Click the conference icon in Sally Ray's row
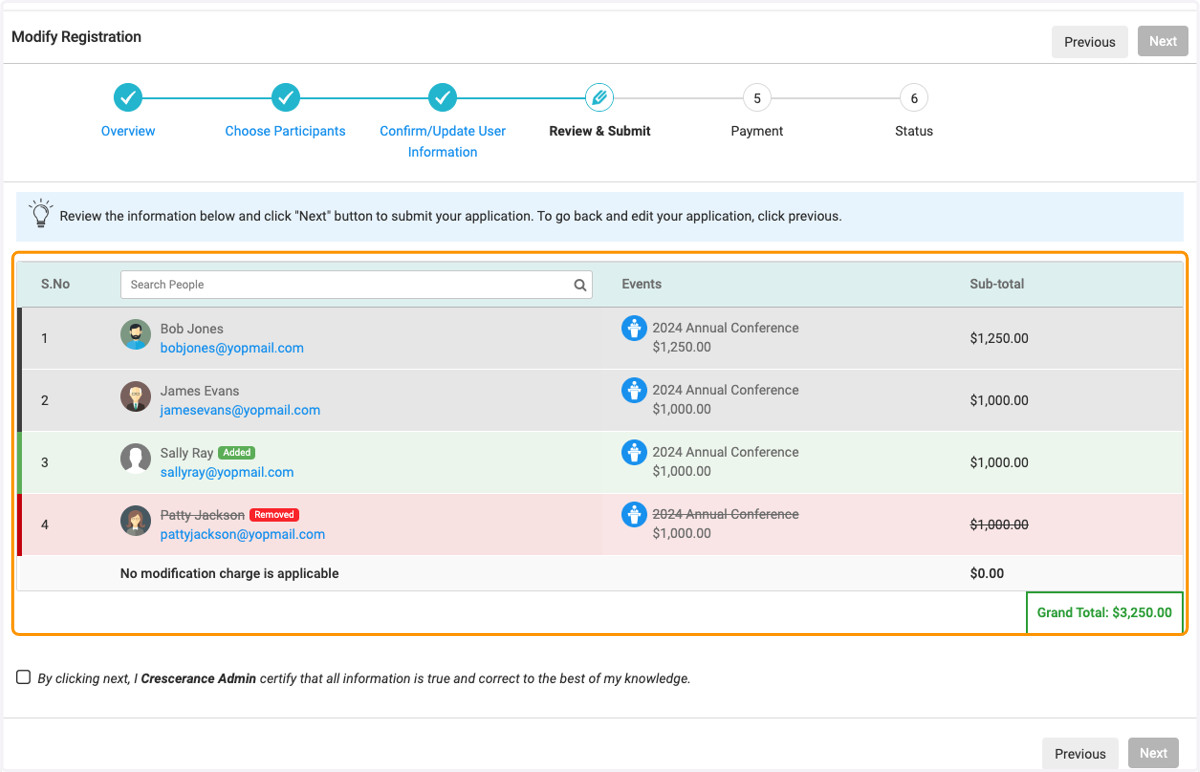This screenshot has height=772, width=1200. [634, 452]
